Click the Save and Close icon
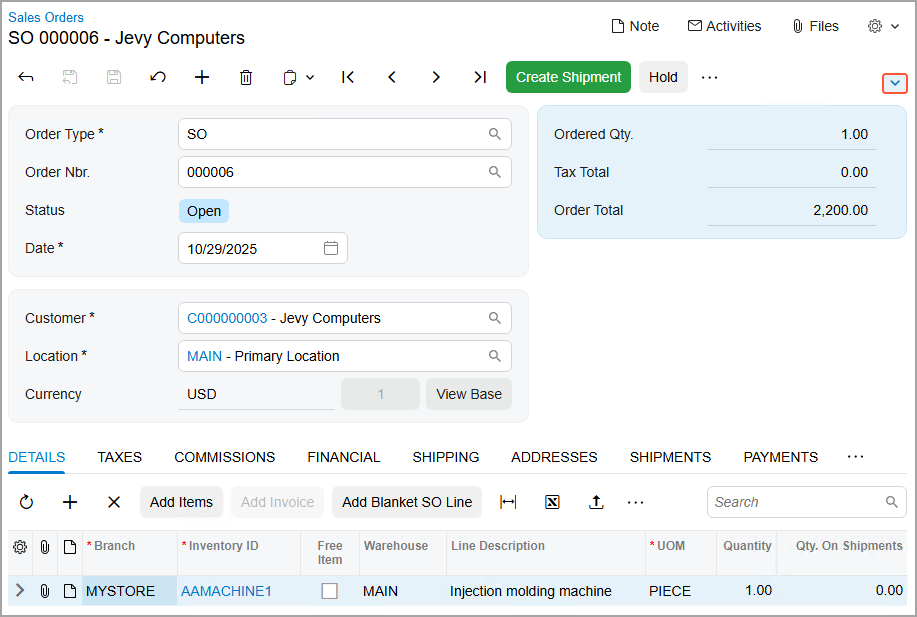 pyautogui.click(x=70, y=77)
